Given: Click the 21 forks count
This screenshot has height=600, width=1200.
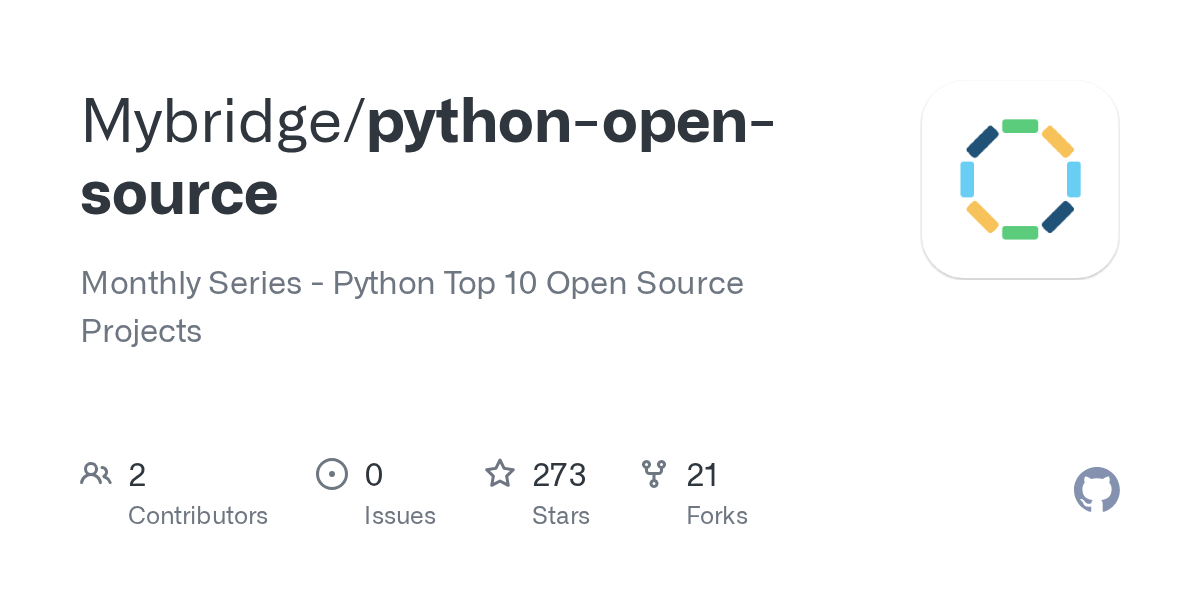Looking at the screenshot, I should click(x=702, y=474).
